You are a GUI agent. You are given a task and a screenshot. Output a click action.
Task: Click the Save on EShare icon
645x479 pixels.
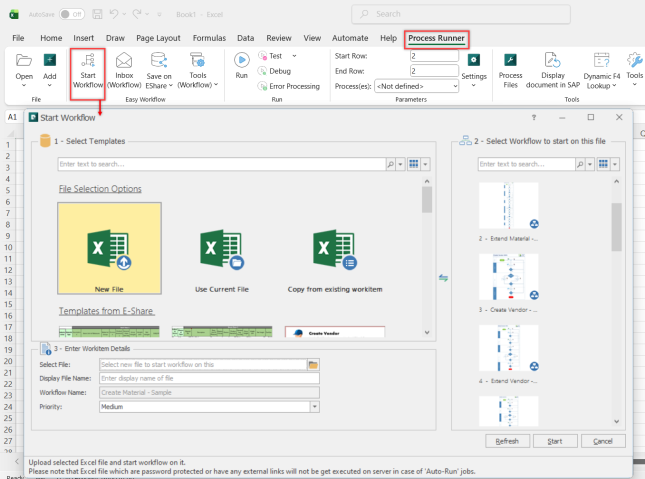(x=159, y=61)
